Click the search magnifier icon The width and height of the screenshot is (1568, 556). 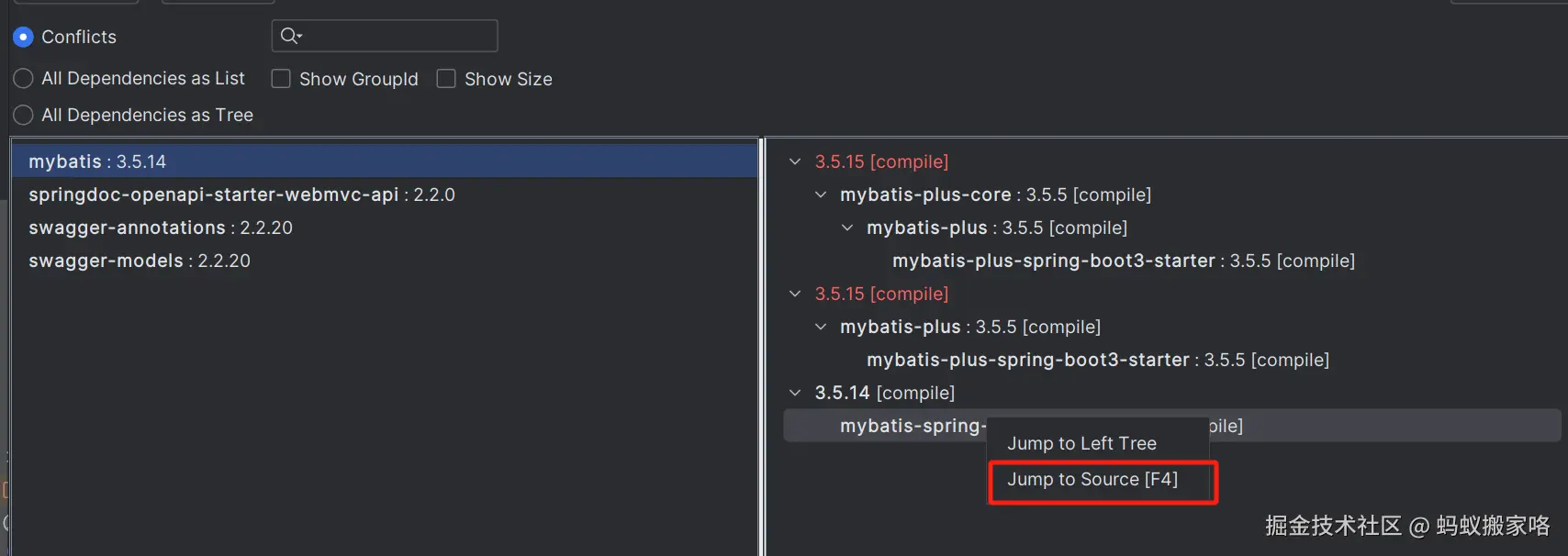click(290, 36)
